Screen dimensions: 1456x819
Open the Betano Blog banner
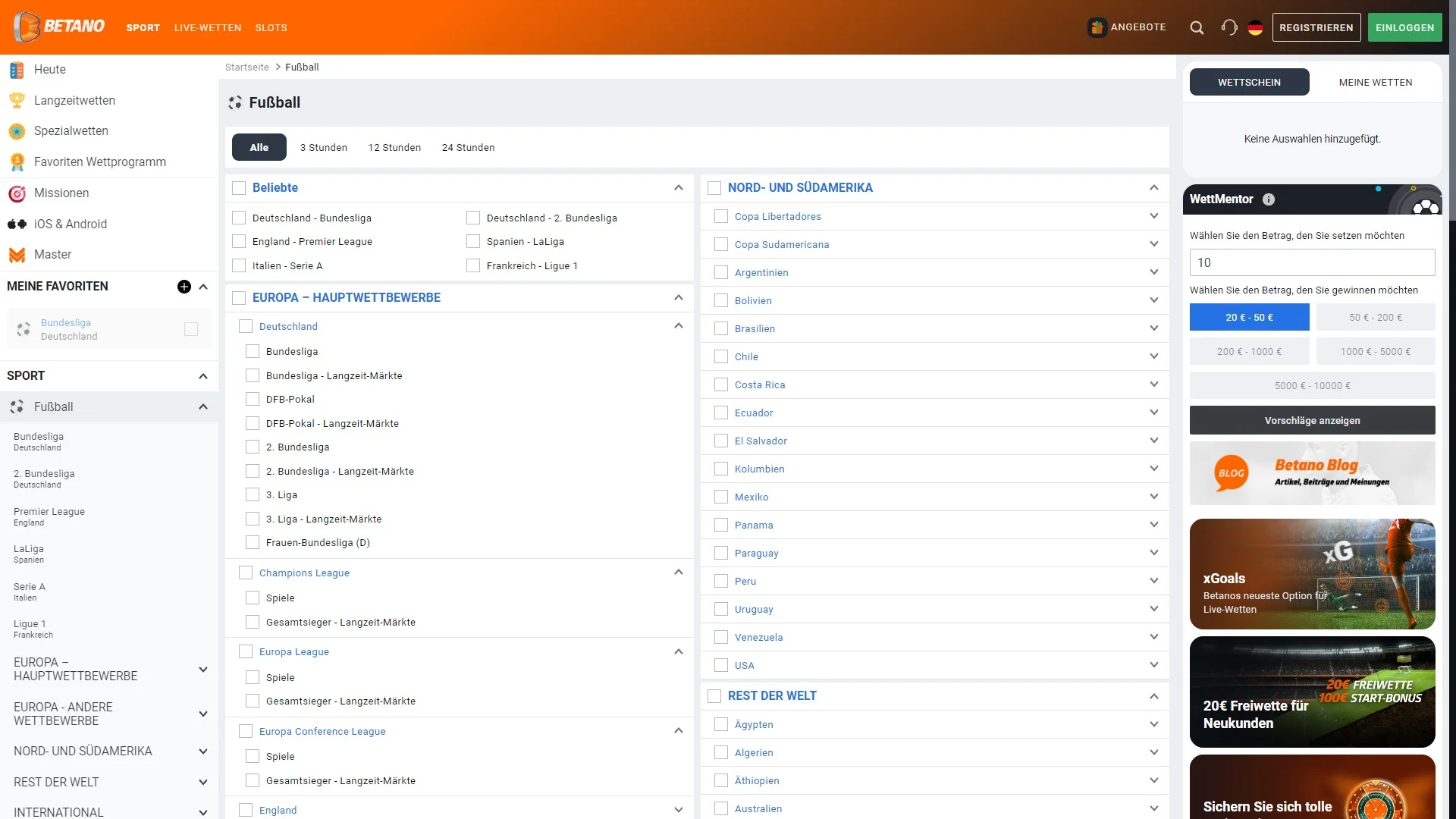(x=1313, y=473)
